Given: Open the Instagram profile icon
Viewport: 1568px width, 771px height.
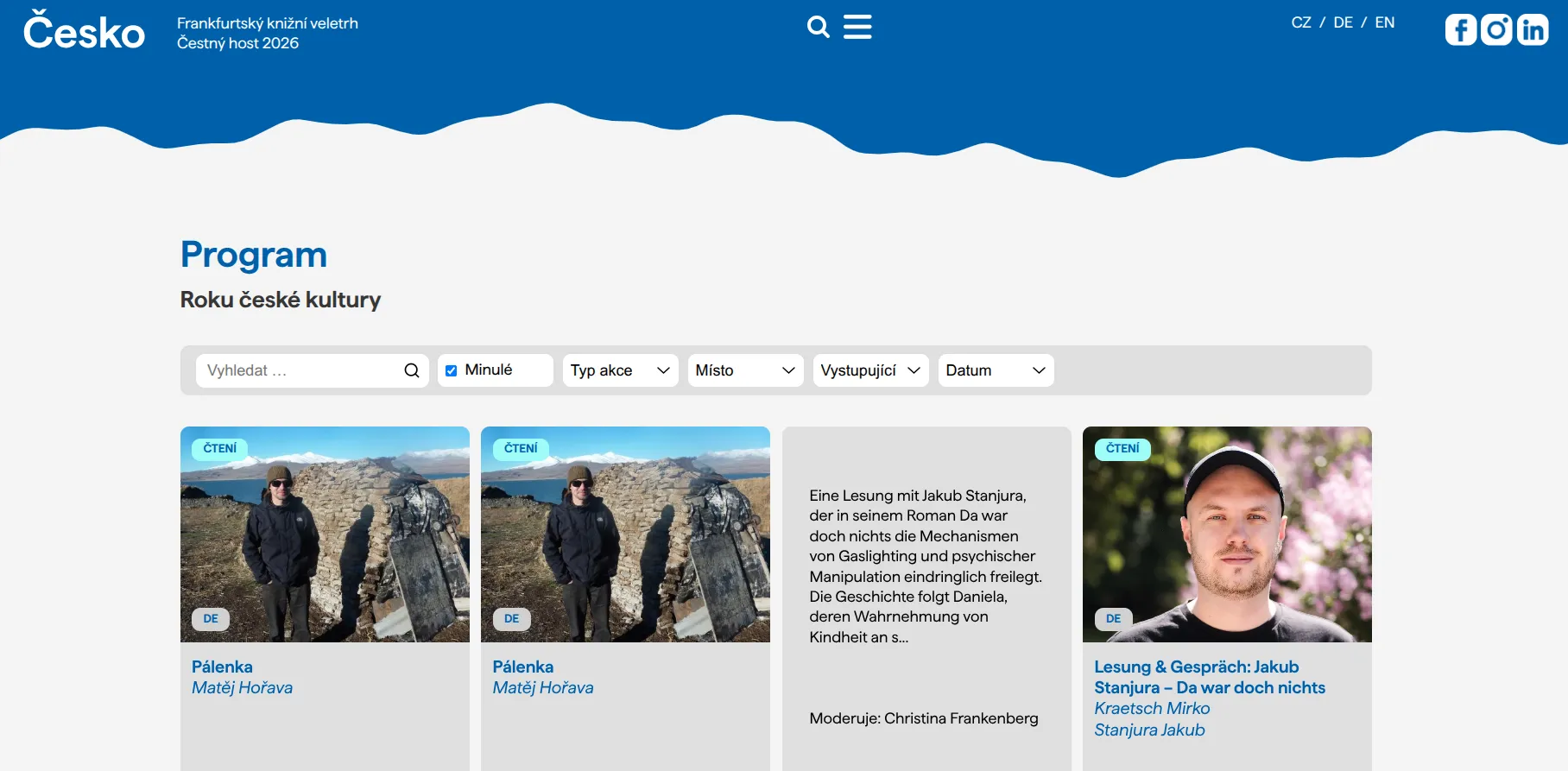Looking at the screenshot, I should 1496,29.
